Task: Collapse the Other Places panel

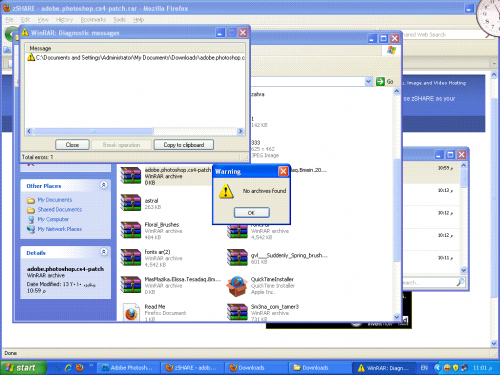Action: tap(104, 185)
